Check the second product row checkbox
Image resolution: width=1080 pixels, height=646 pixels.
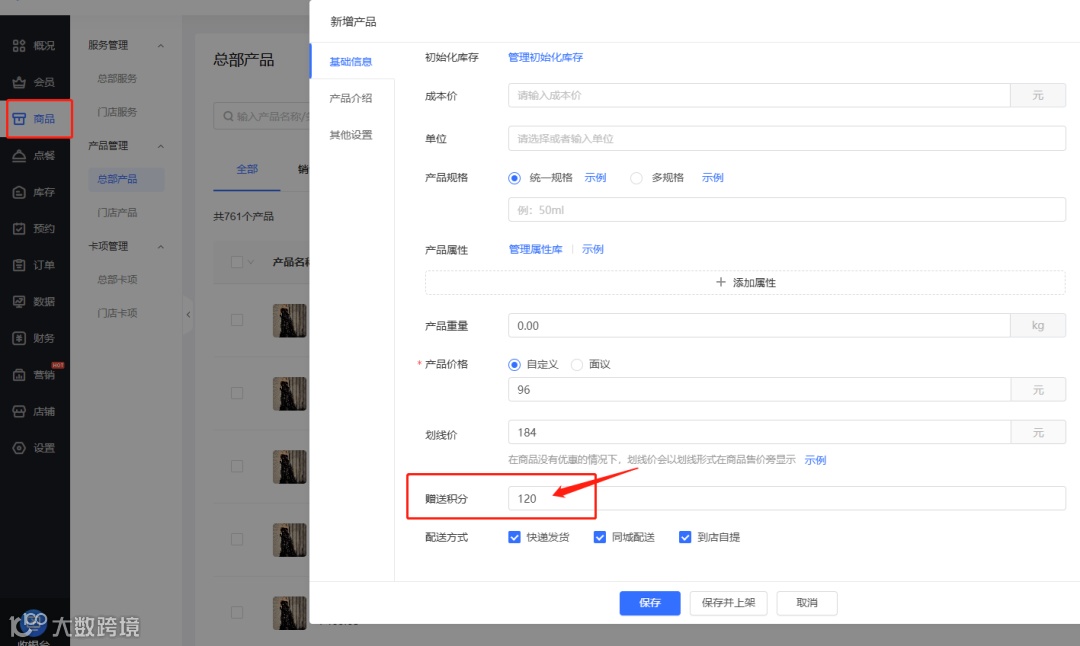click(x=237, y=393)
